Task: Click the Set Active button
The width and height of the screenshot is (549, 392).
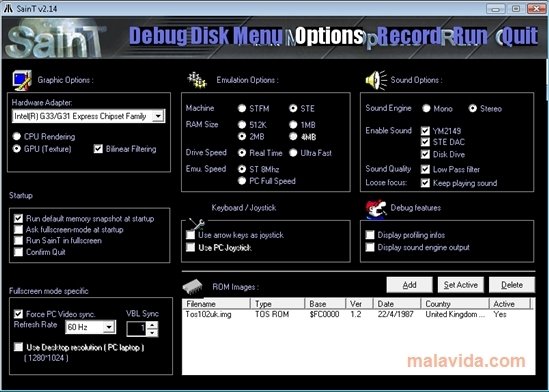Action: coord(460,285)
